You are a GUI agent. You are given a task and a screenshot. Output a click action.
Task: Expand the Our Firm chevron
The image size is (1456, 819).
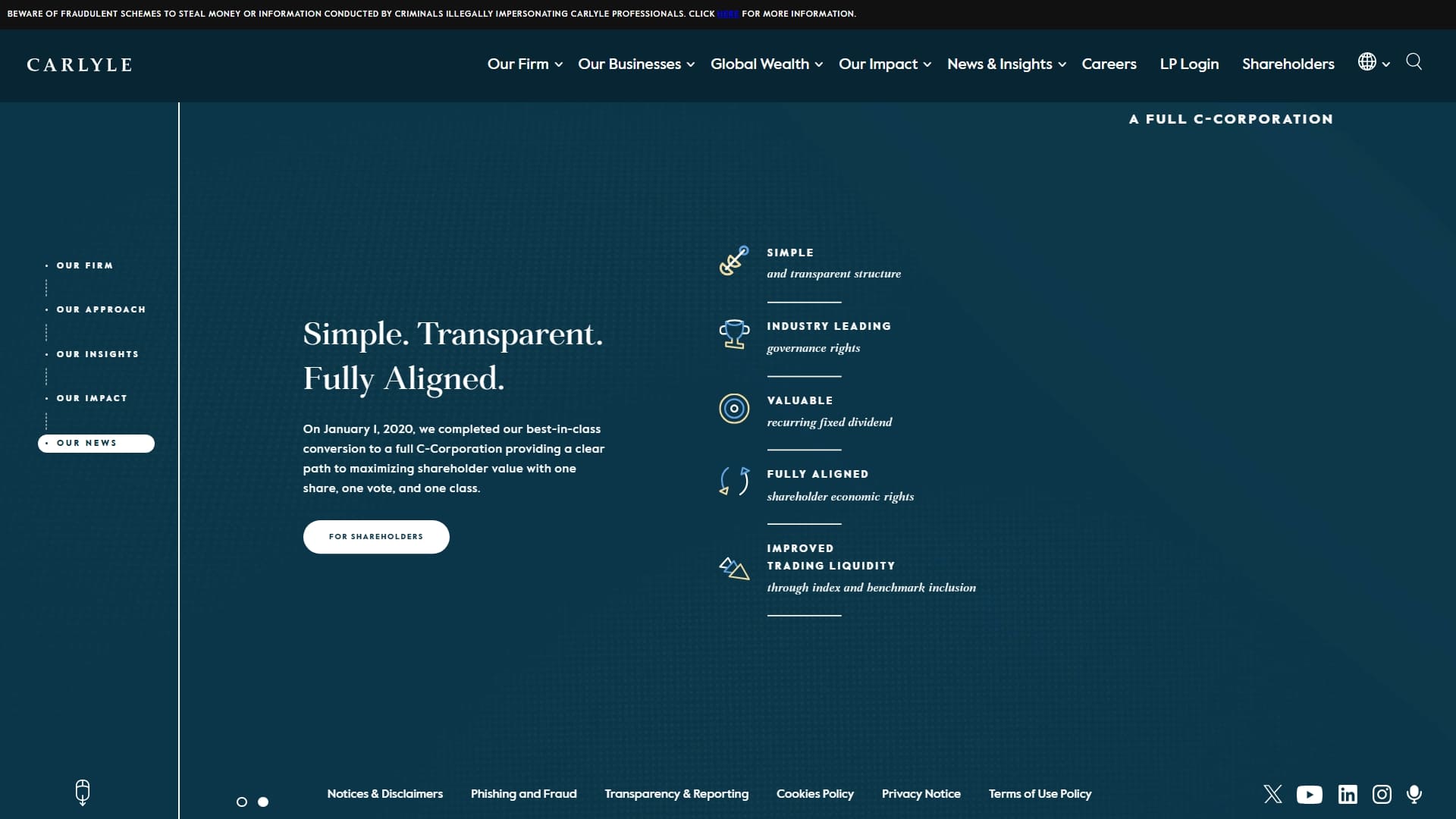(559, 65)
